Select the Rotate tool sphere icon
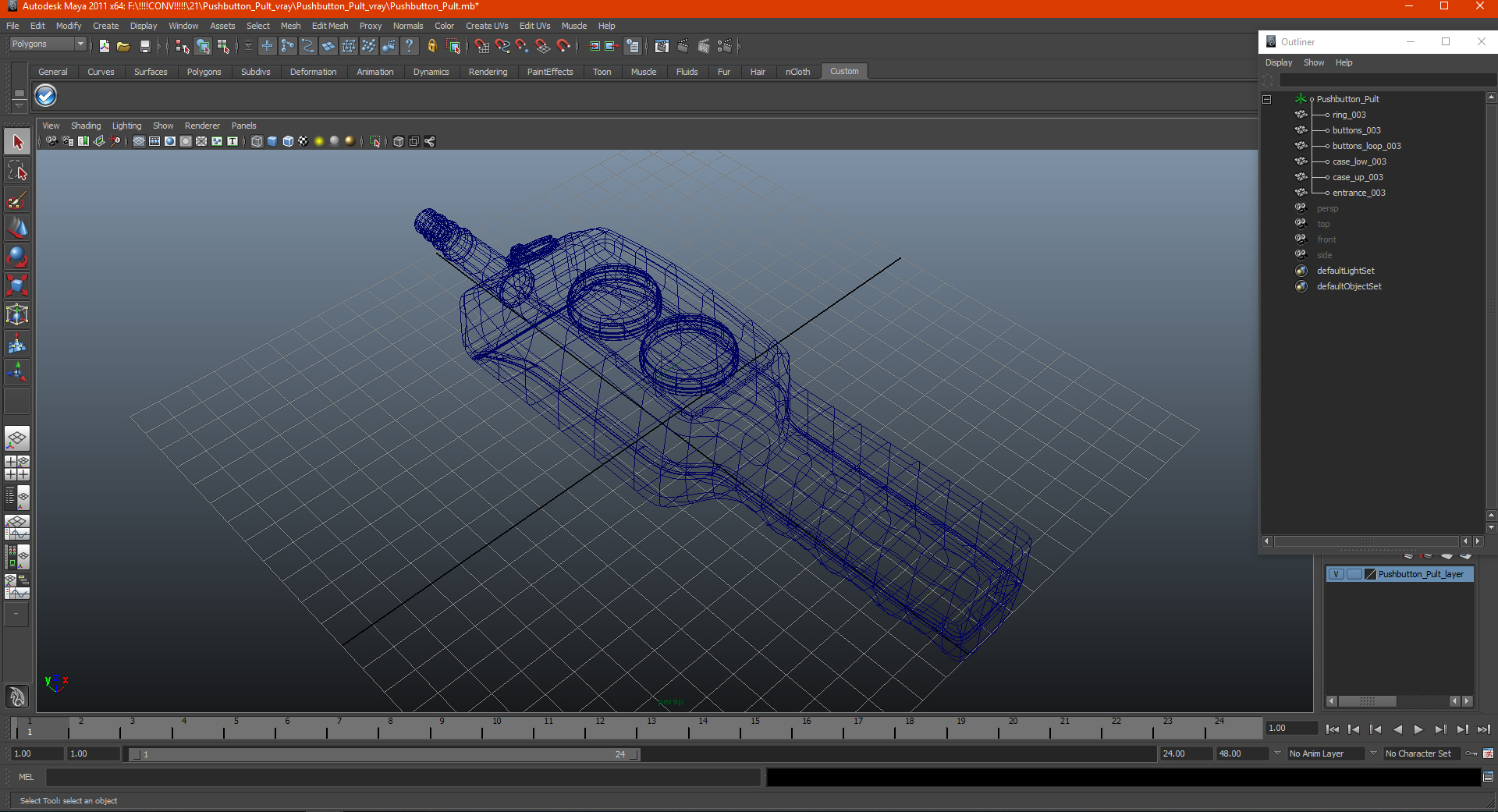 pos(17,257)
